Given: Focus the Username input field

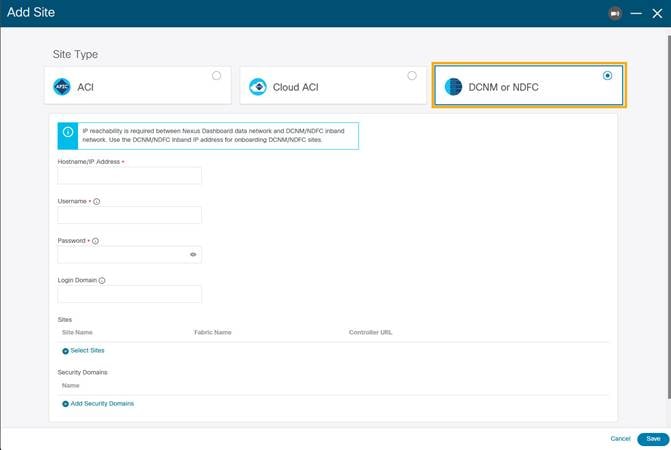Looking at the screenshot, I should pos(129,215).
